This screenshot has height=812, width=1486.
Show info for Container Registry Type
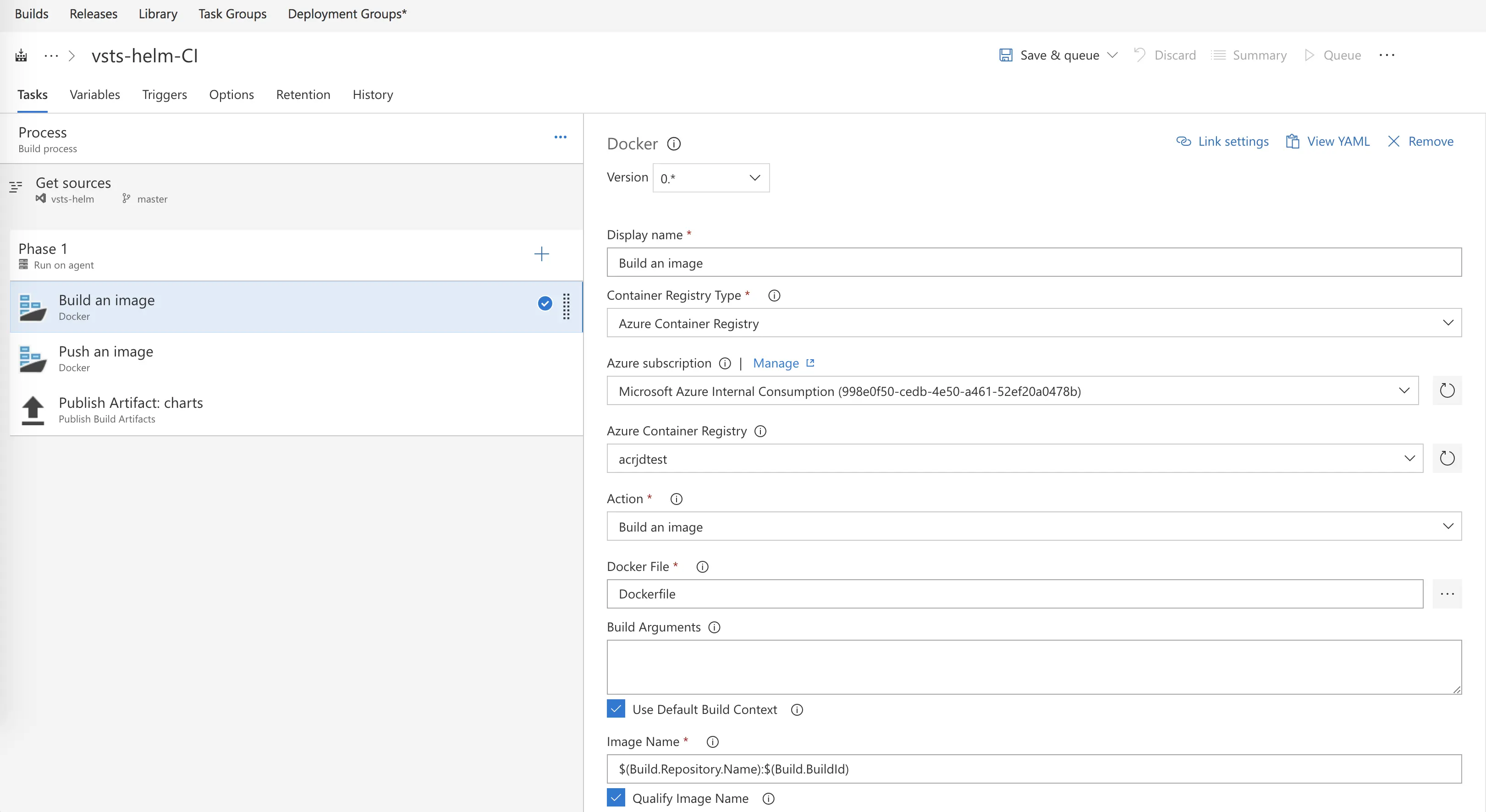pos(774,295)
